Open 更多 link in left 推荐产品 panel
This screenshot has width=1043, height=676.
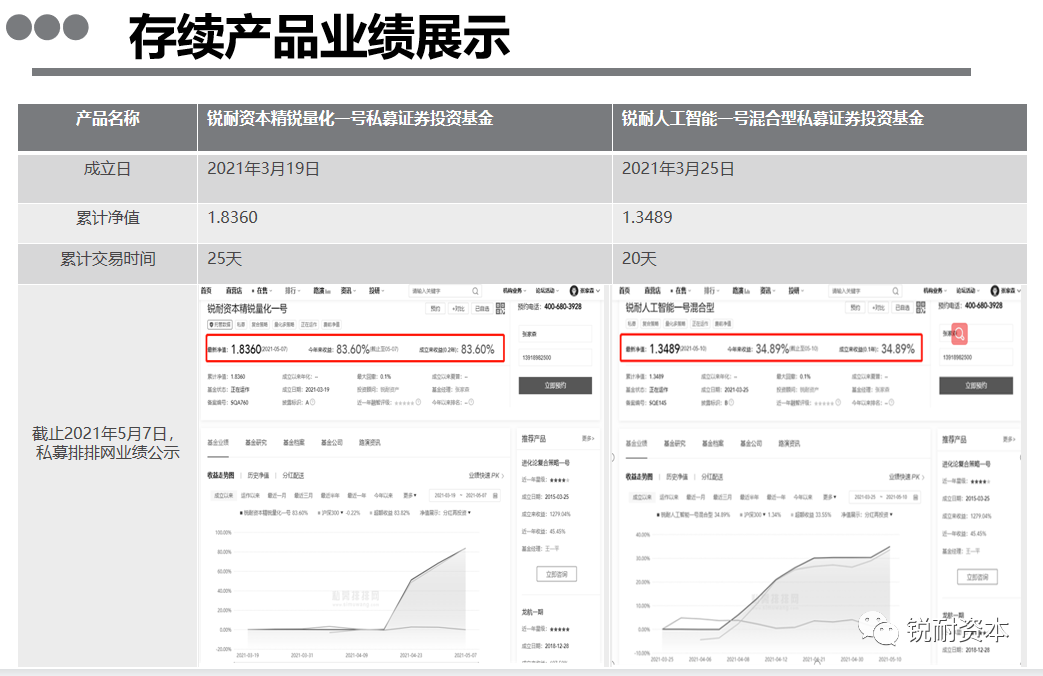[x=587, y=438]
